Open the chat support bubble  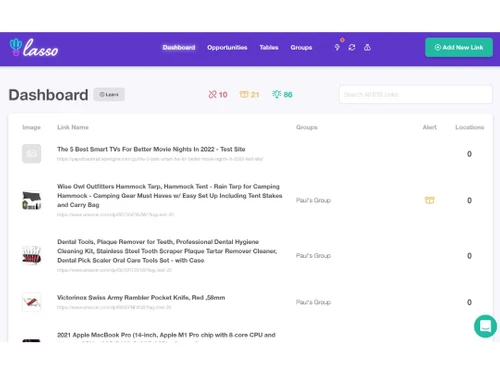[485, 326]
